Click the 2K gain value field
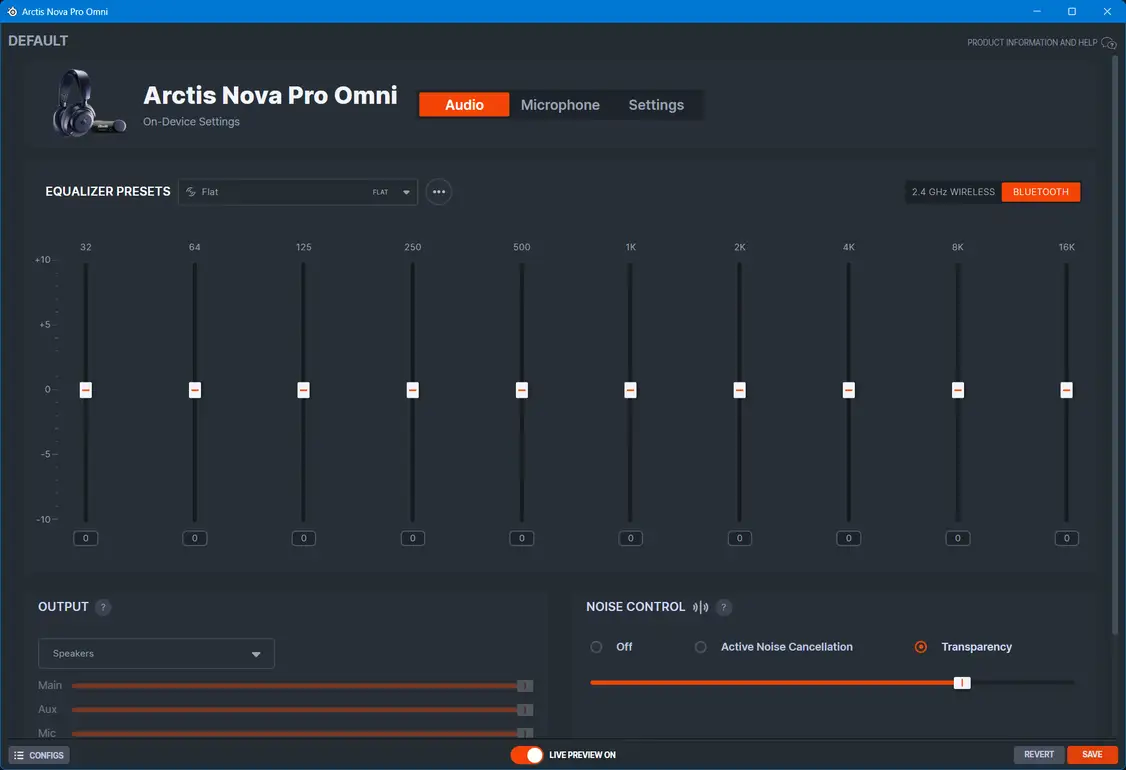Screen dimensions: 1126x770 click(x=740, y=538)
